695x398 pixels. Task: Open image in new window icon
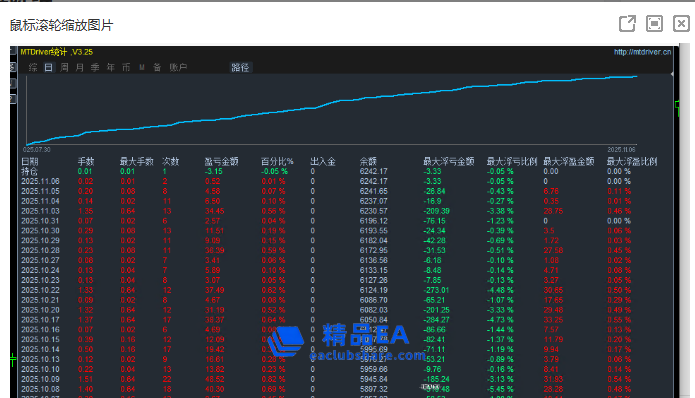(x=627, y=23)
